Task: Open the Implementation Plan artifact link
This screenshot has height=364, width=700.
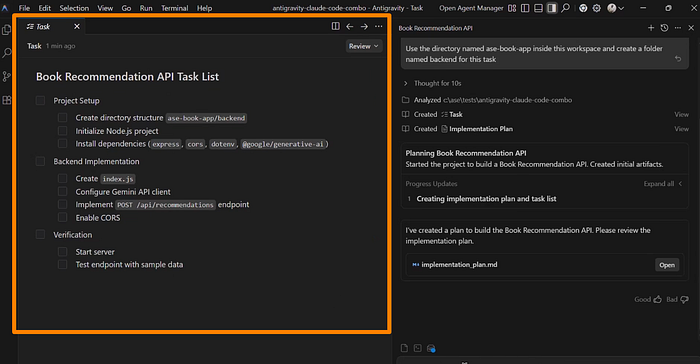Action: pos(477,129)
